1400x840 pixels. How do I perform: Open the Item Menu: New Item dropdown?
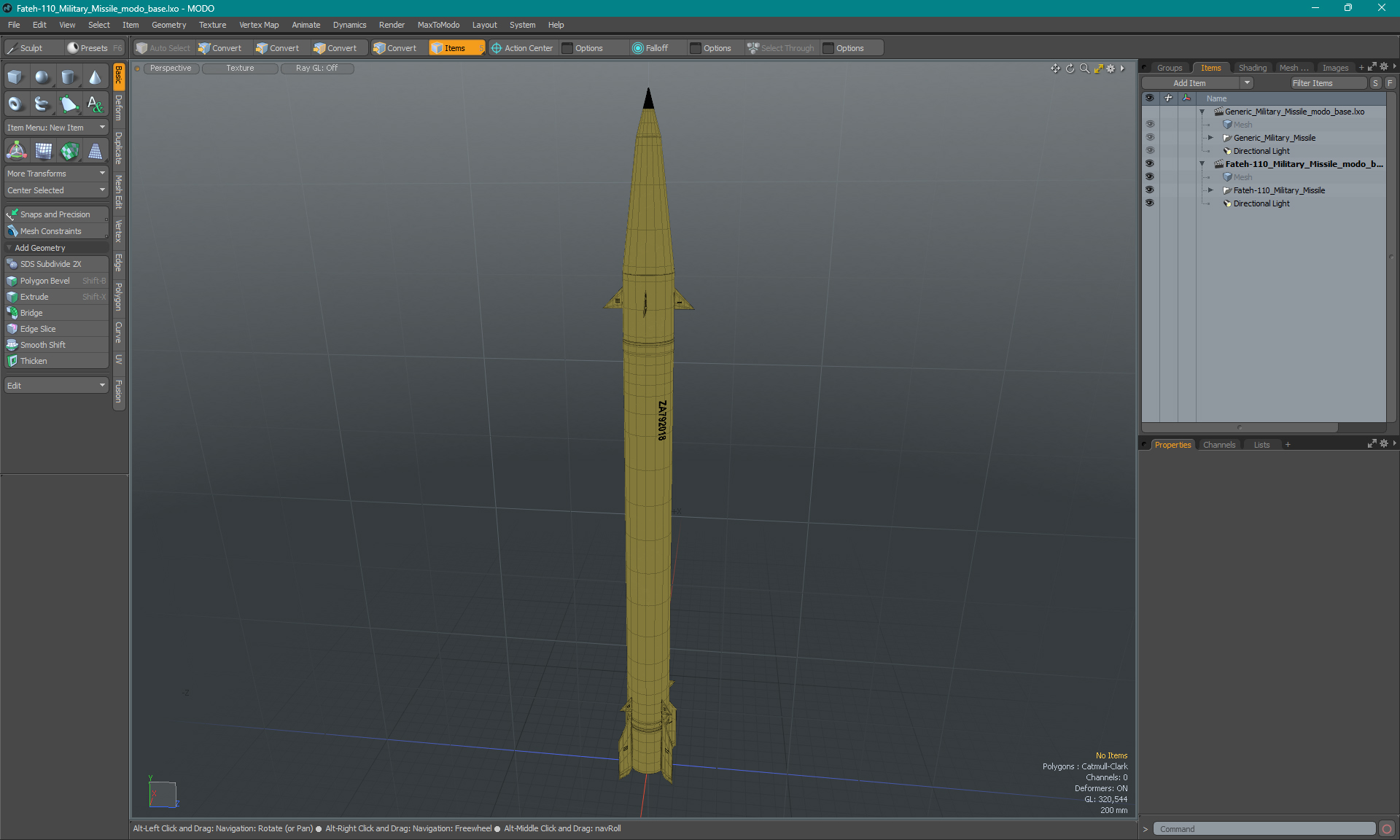tap(56, 128)
